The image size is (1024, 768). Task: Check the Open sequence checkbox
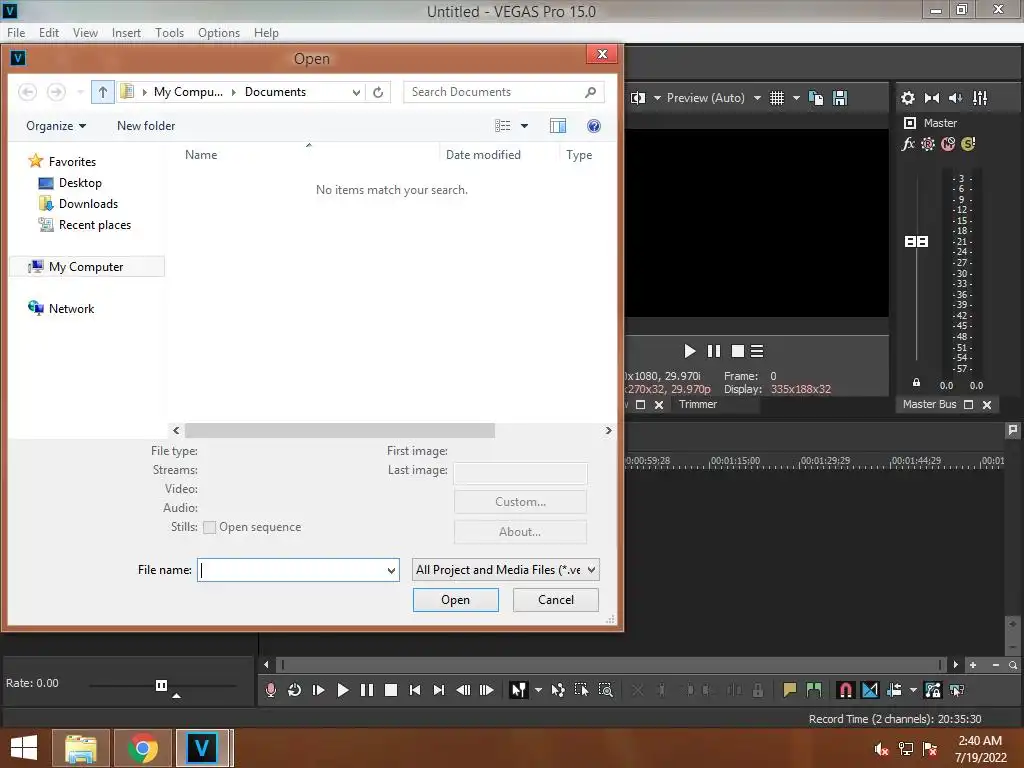[x=210, y=527]
